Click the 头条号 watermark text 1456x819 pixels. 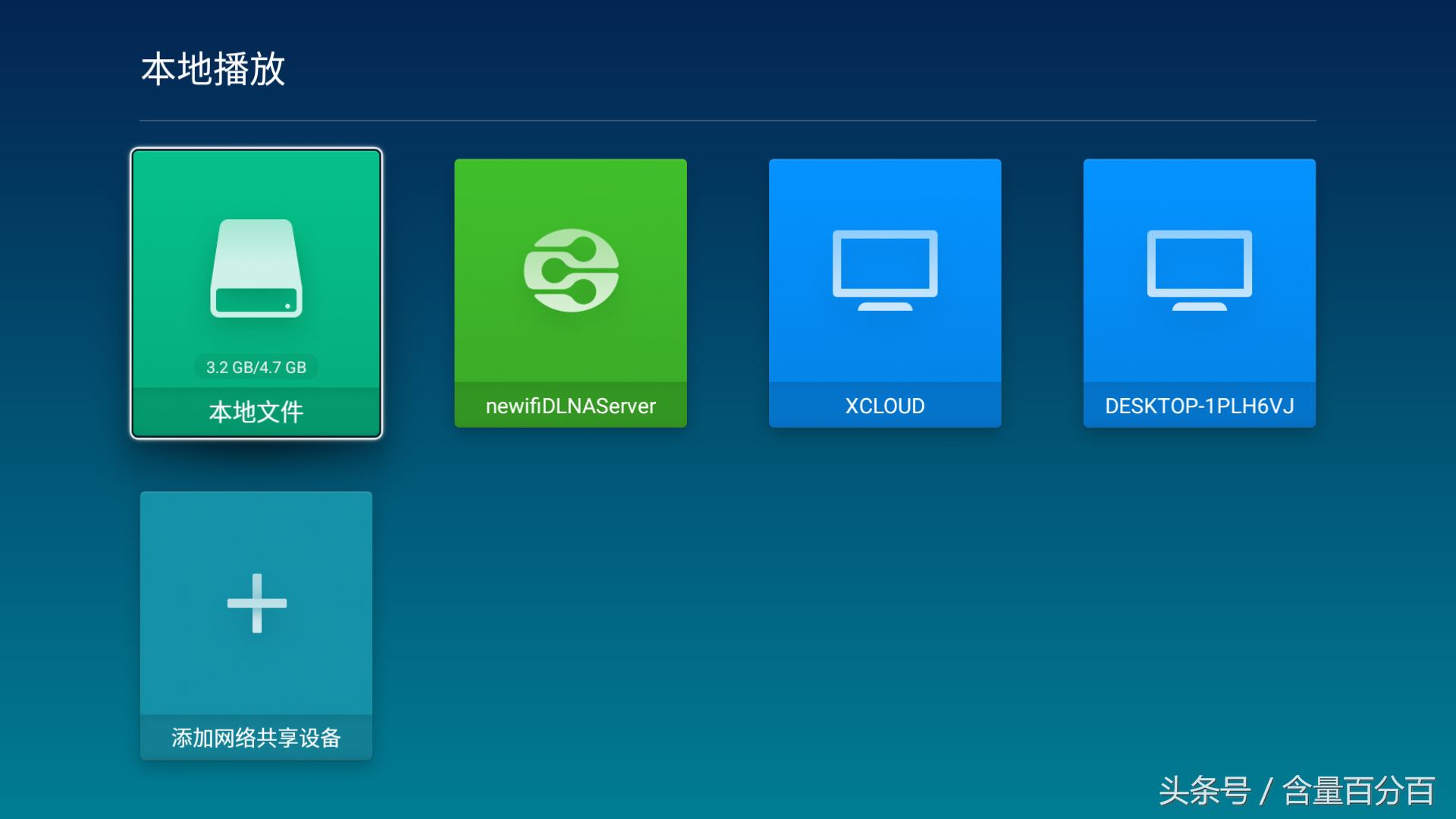pyautogui.click(x=1204, y=791)
